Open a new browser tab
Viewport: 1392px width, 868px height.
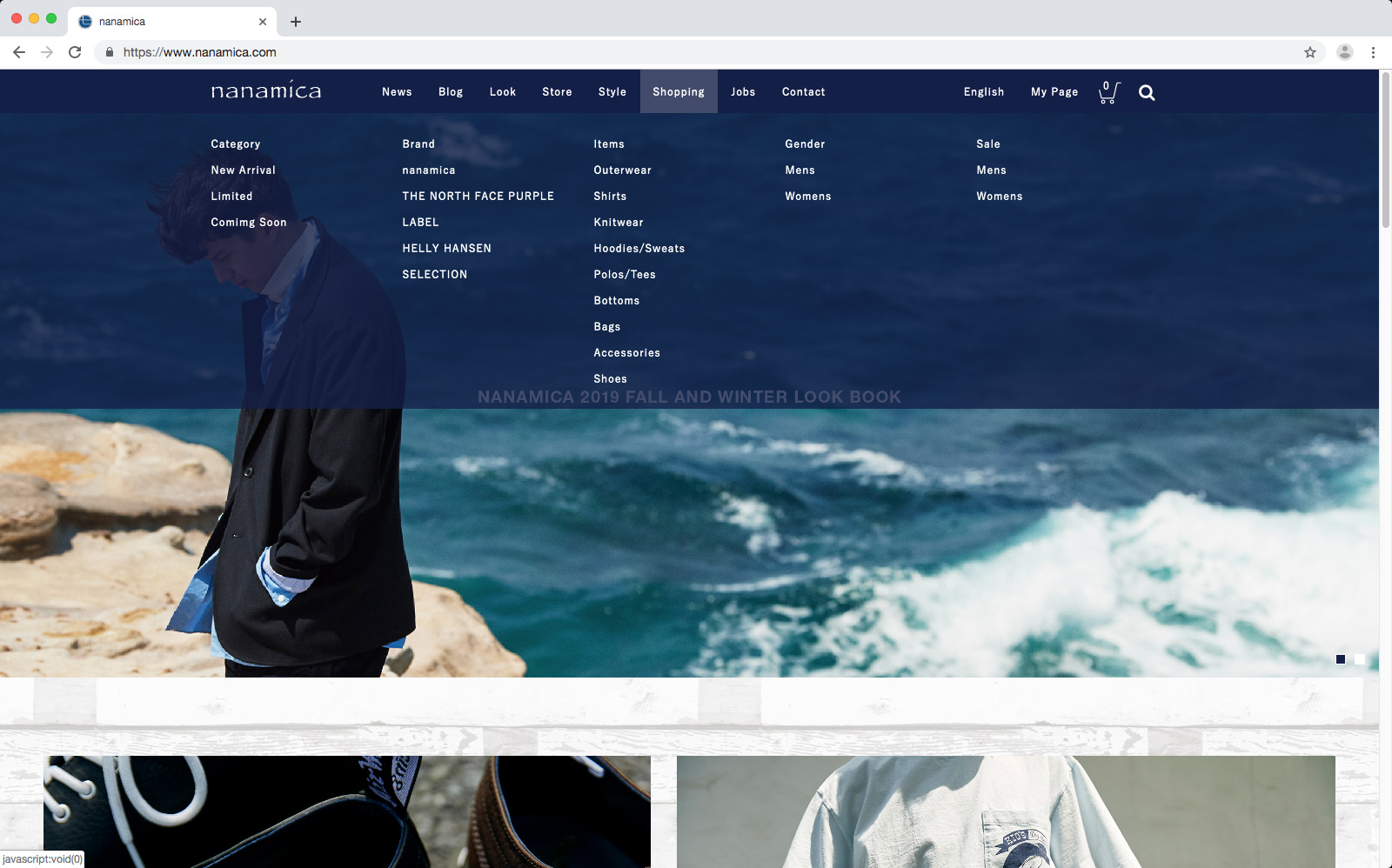(296, 22)
